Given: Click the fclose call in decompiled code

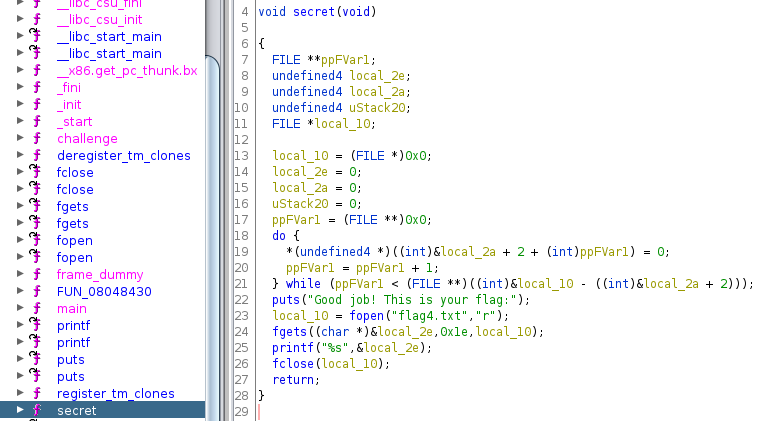Looking at the screenshot, I should (x=293, y=364).
